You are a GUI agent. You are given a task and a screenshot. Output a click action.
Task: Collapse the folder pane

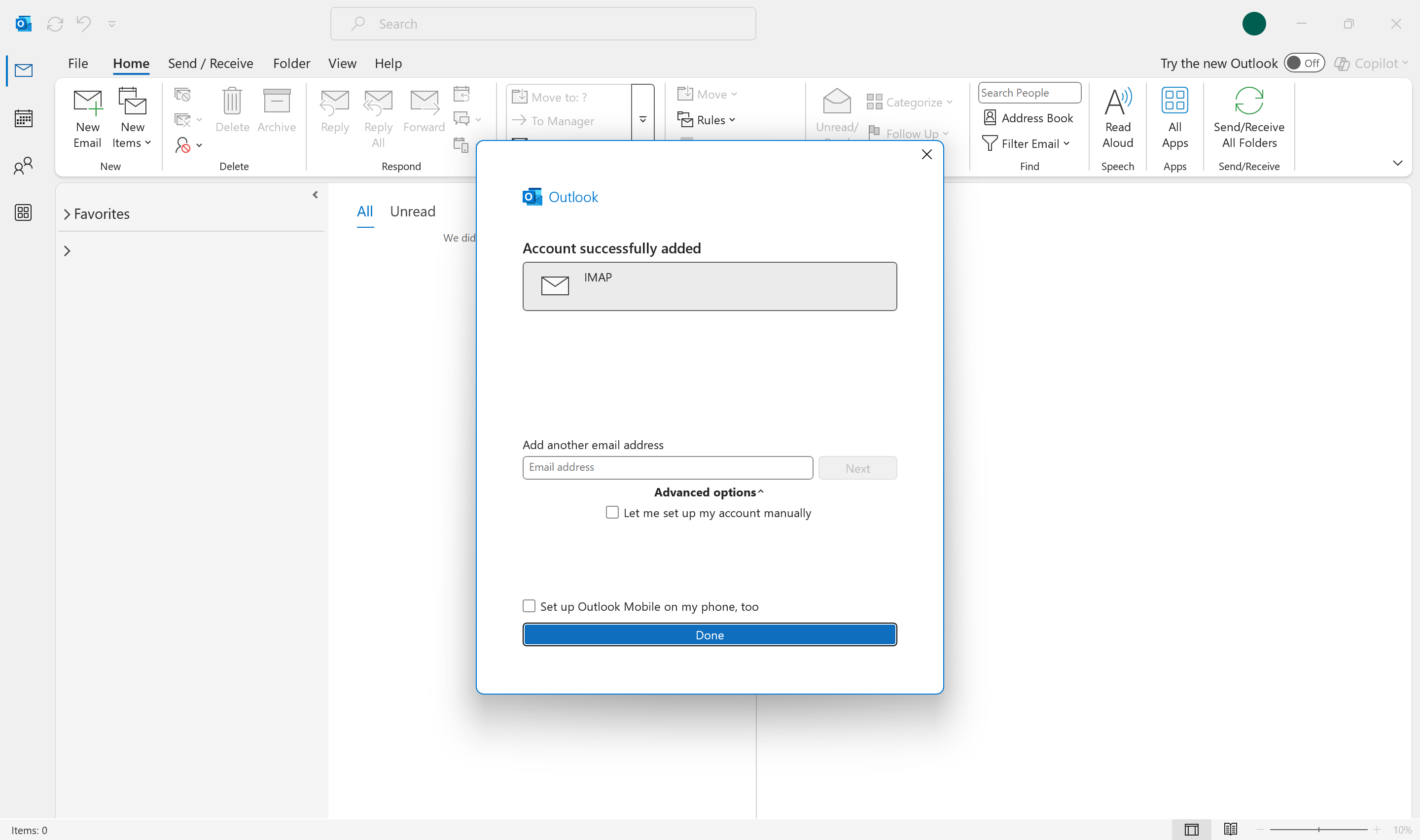coord(315,195)
